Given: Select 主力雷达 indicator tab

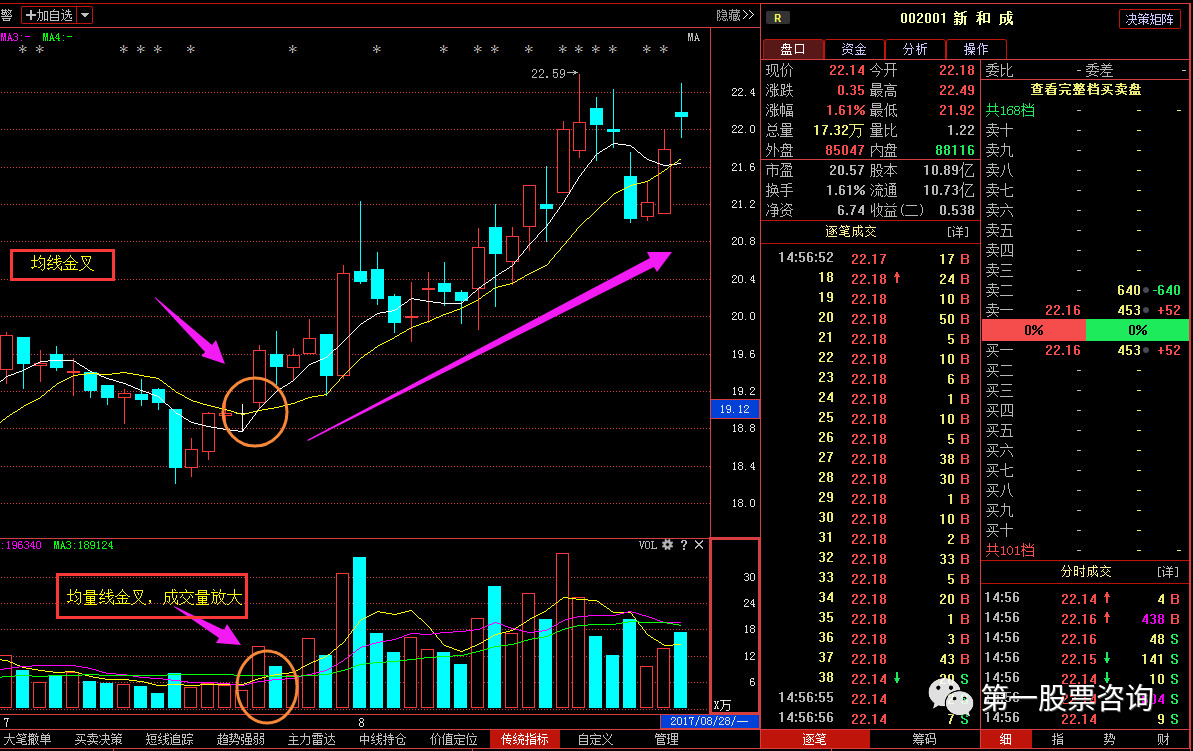Looking at the screenshot, I should [311, 740].
